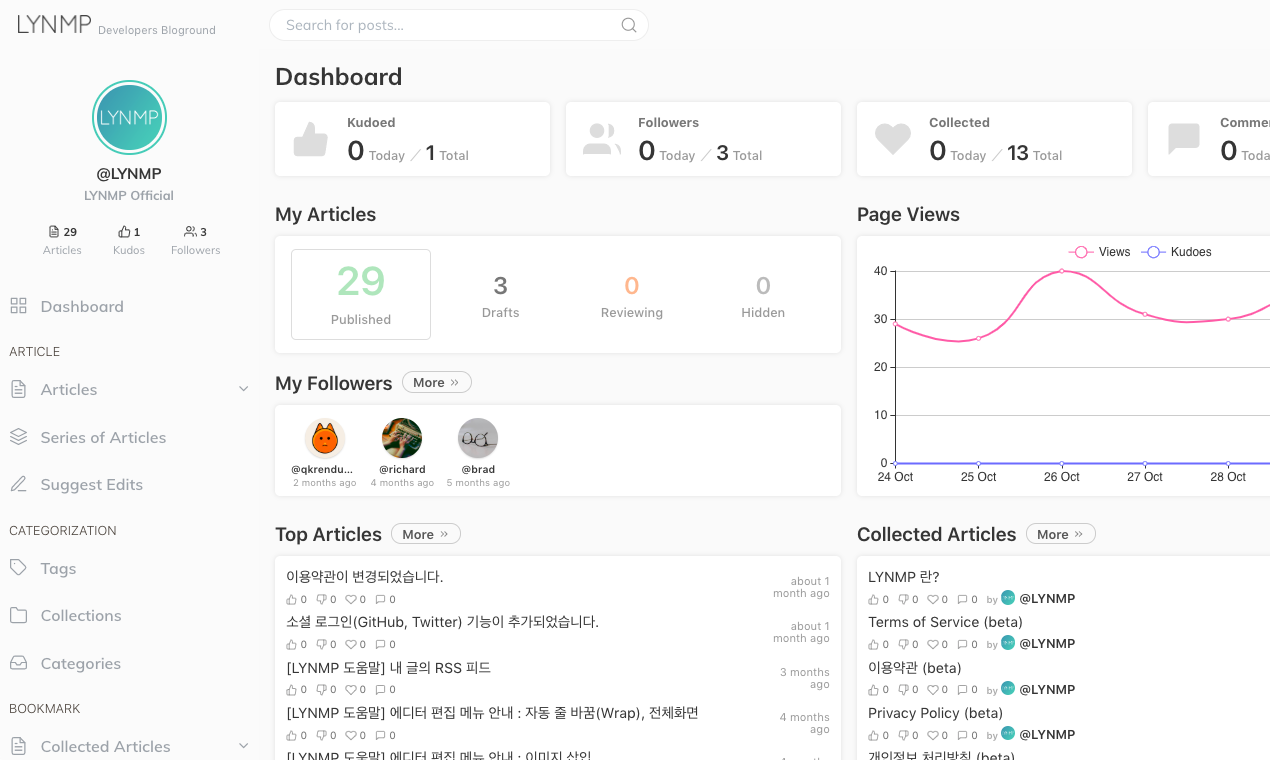The image size is (1270, 760).
Task: Open collected article 이용약관 (beta)
Action: point(914,667)
